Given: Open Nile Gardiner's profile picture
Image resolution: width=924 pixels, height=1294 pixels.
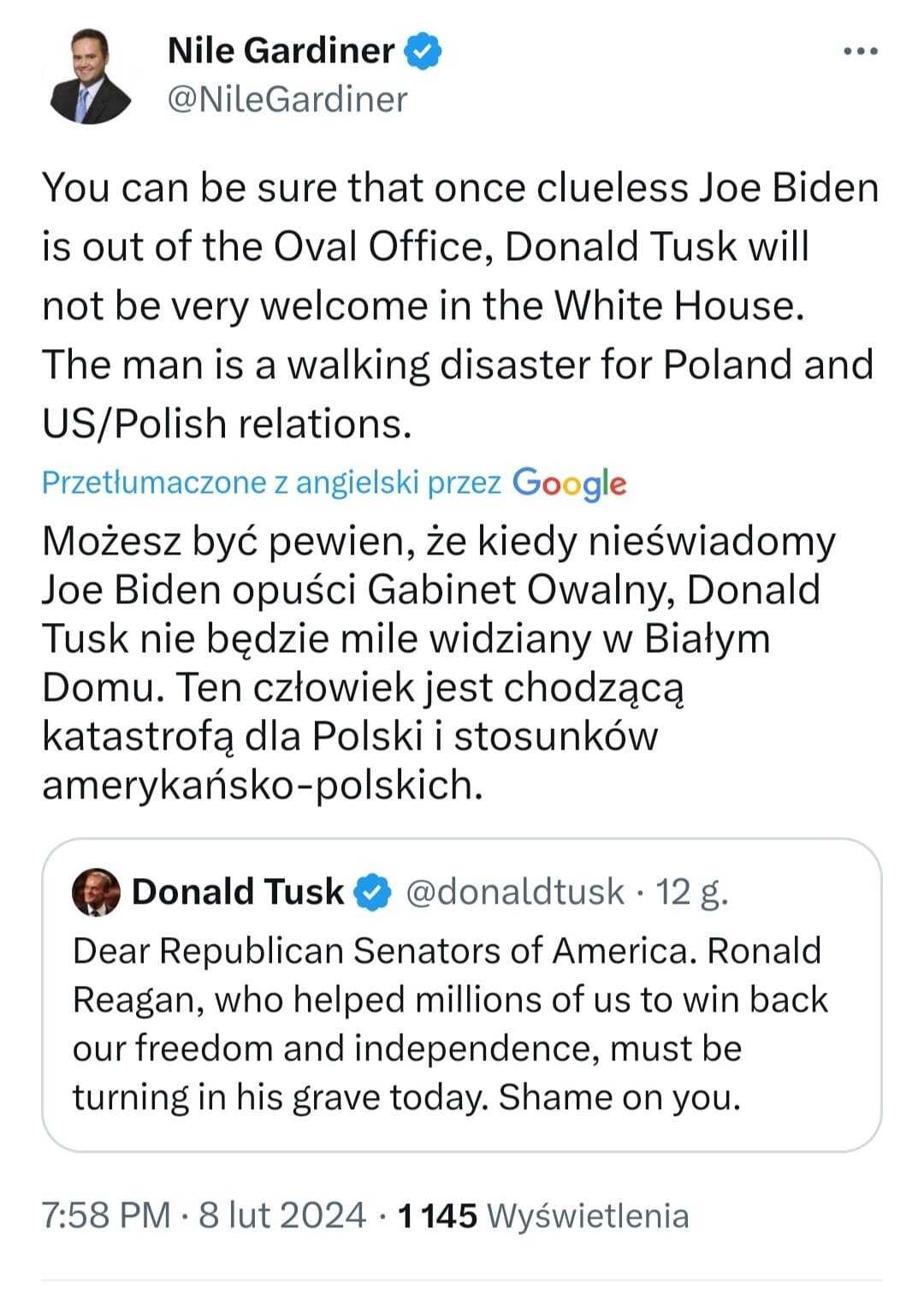Looking at the screenshot, I should pos(90,74).
